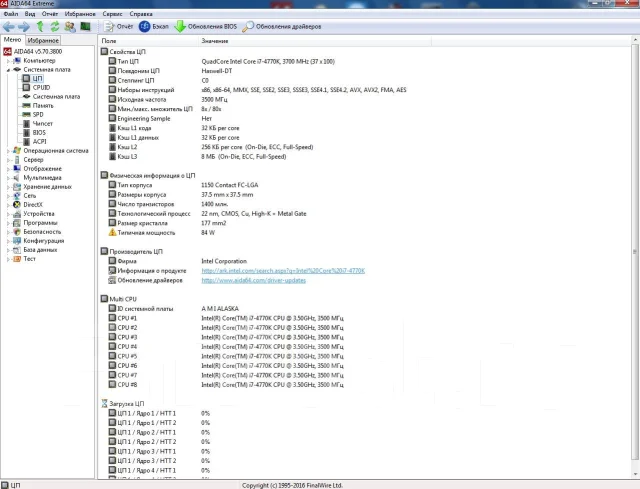The width and height of the screenshot is (640, 489).
Task: Expand the Отображение node
Action: coord(8,169)
